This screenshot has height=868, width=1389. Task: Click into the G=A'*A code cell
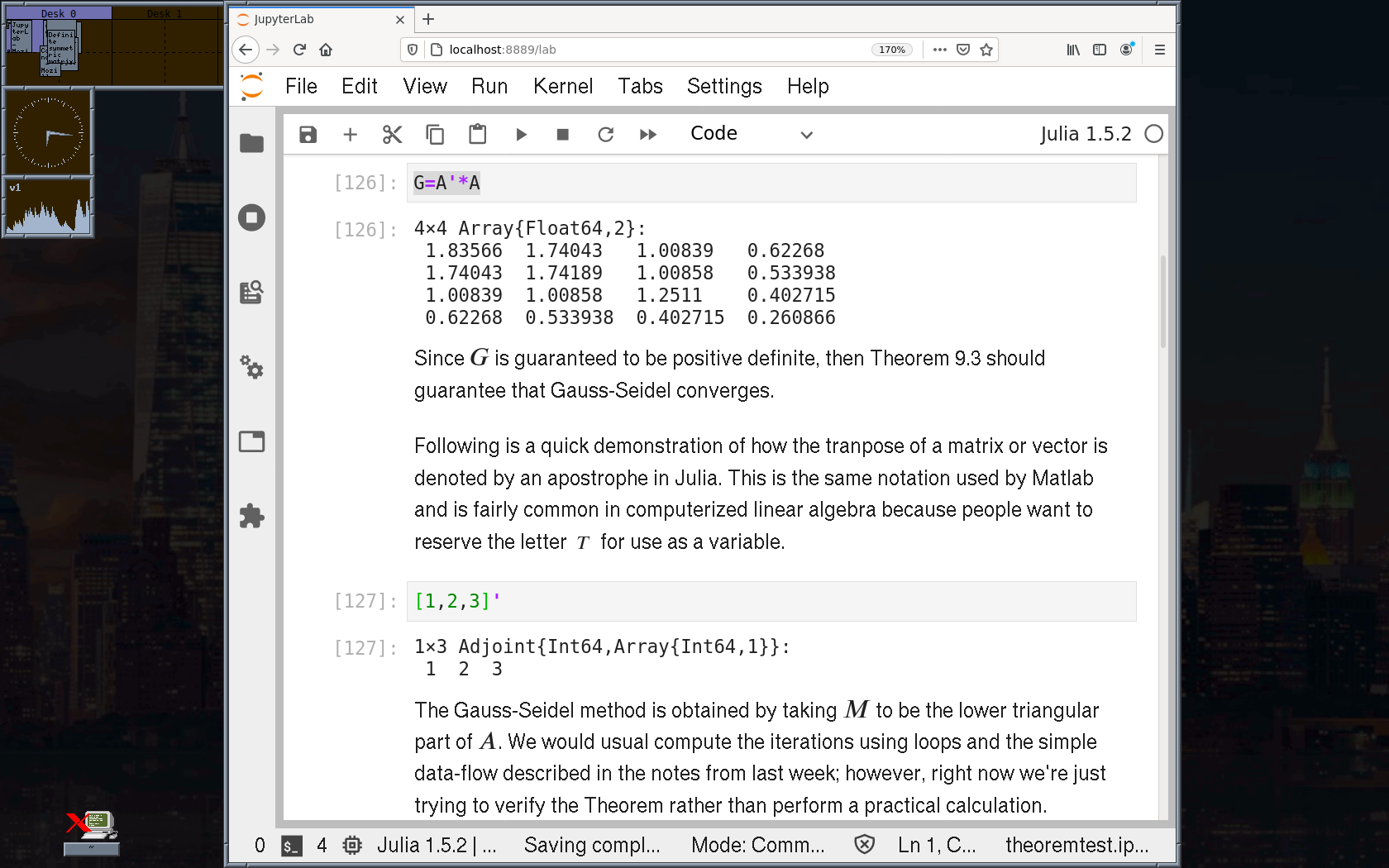point(769,183)
